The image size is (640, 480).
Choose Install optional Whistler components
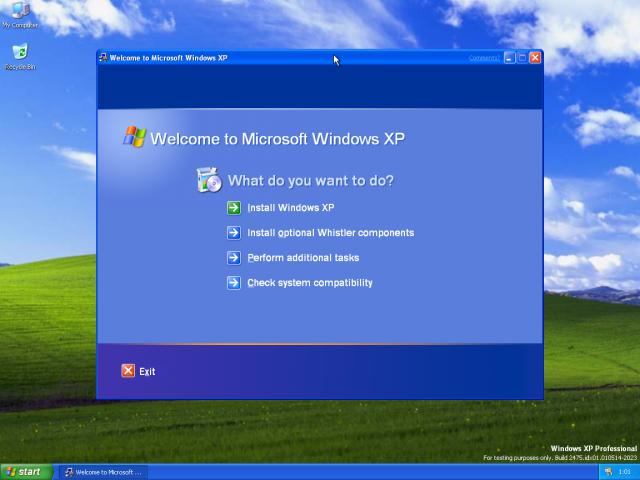click(331, 233)
